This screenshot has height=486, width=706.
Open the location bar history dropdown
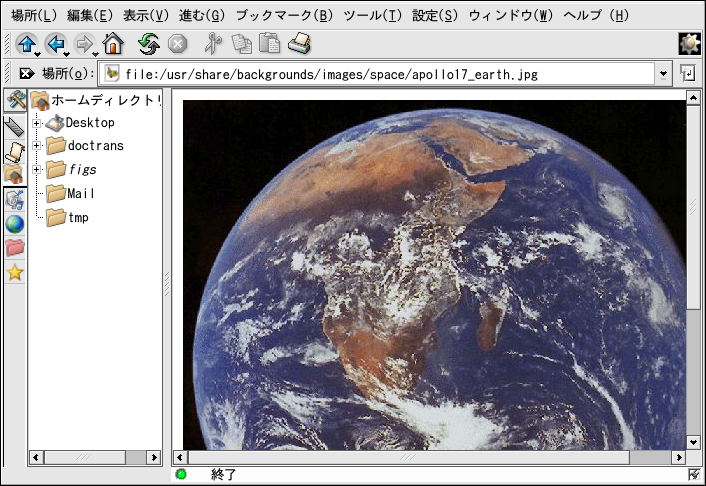tap(664, 73)
